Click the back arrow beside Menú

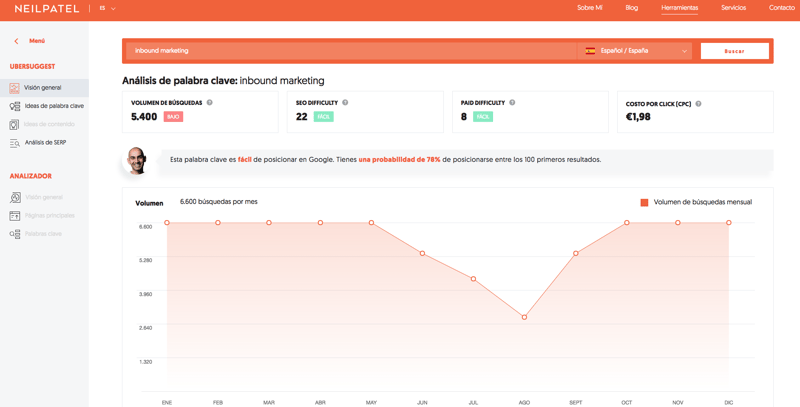coord(16,41)
